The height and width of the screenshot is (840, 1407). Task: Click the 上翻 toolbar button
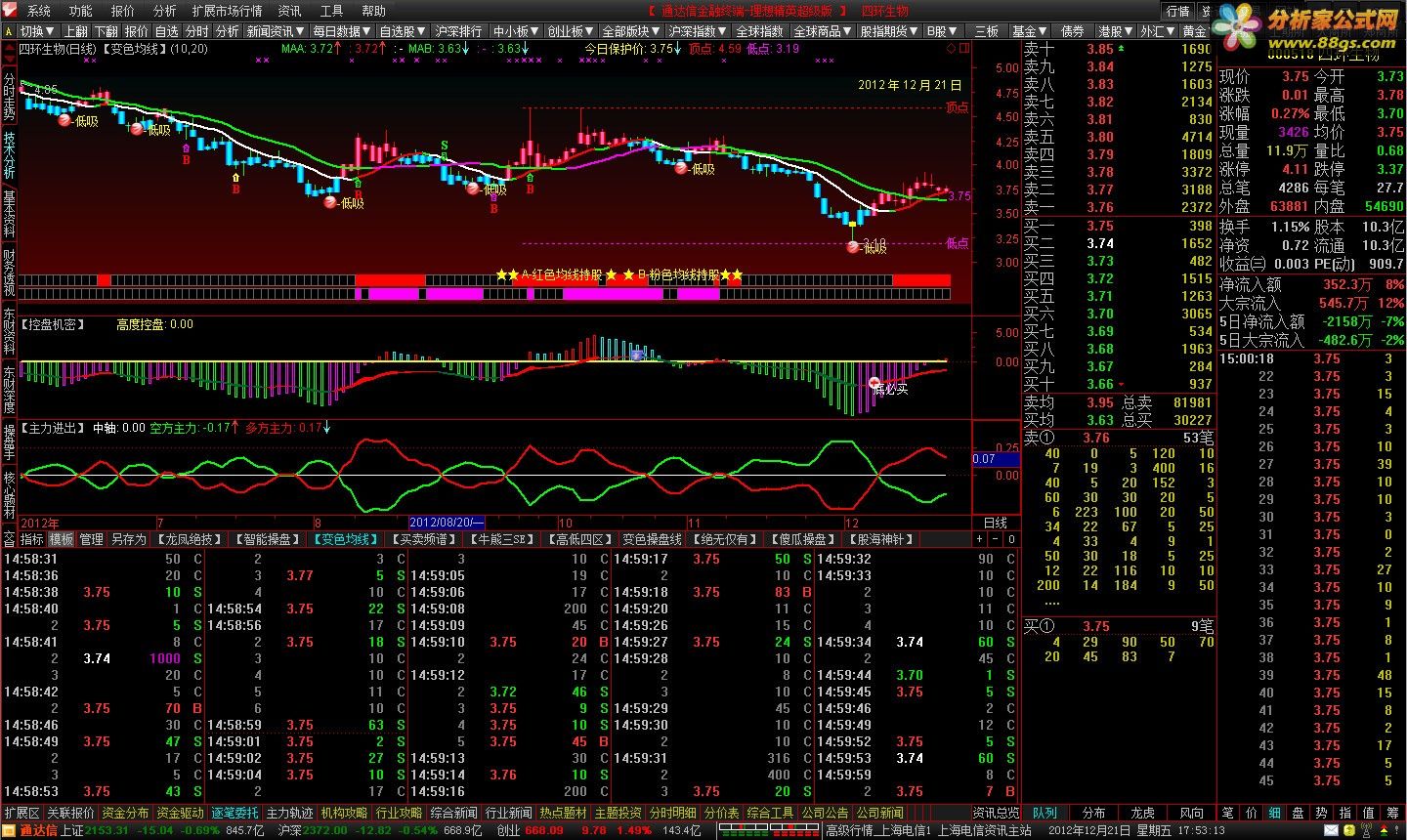point(76,31)
